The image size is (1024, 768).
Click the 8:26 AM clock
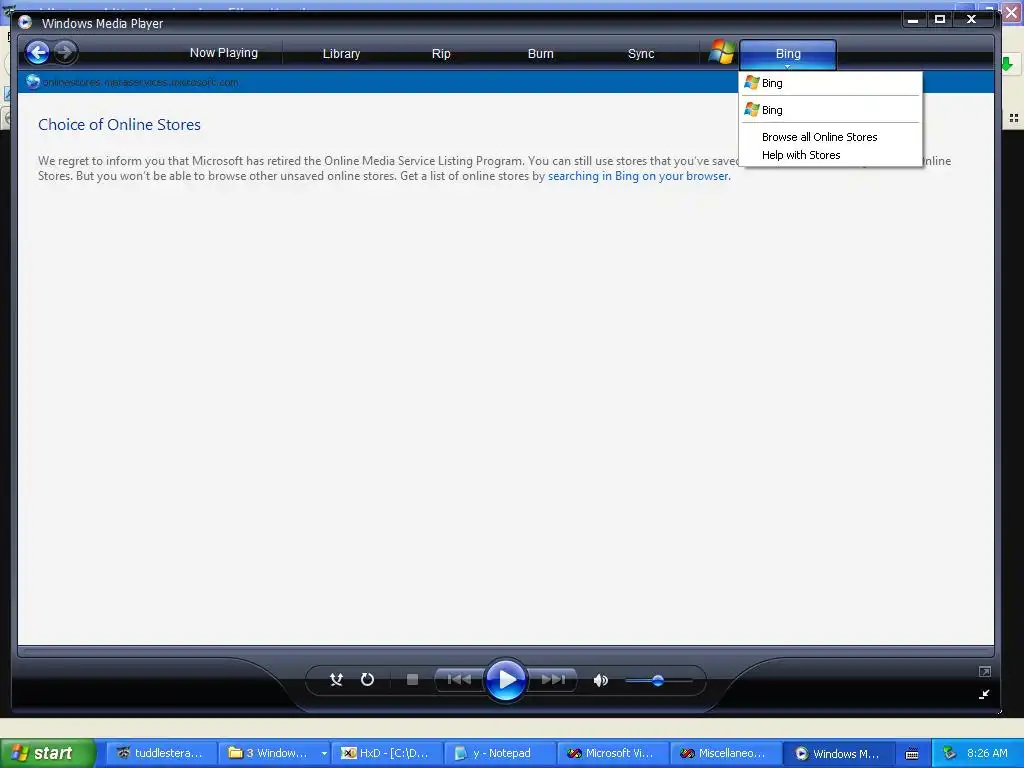[987, 753]
